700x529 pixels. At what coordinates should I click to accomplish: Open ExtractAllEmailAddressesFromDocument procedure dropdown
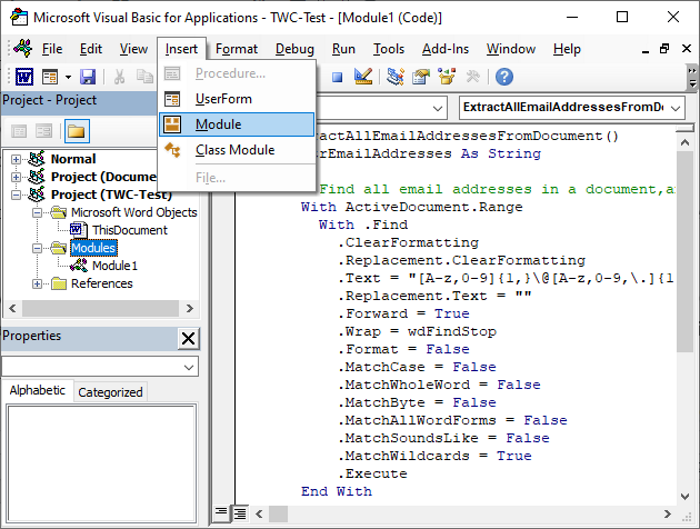click(675, 108)
